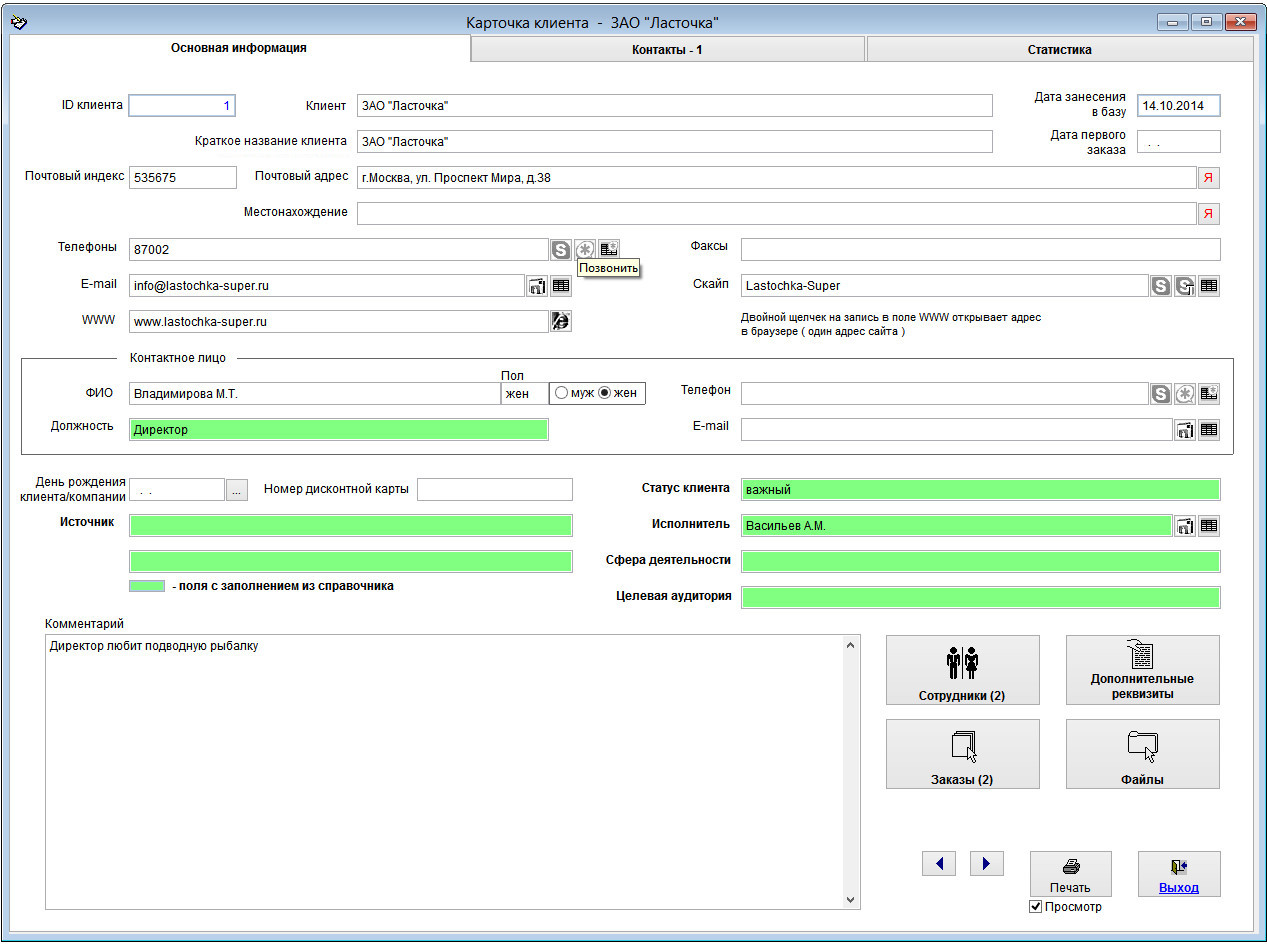Toggle the Просмотр checkbox
Image resolution: width=1267 pixels, height=944 pixels.
(x=1036, y=907)
